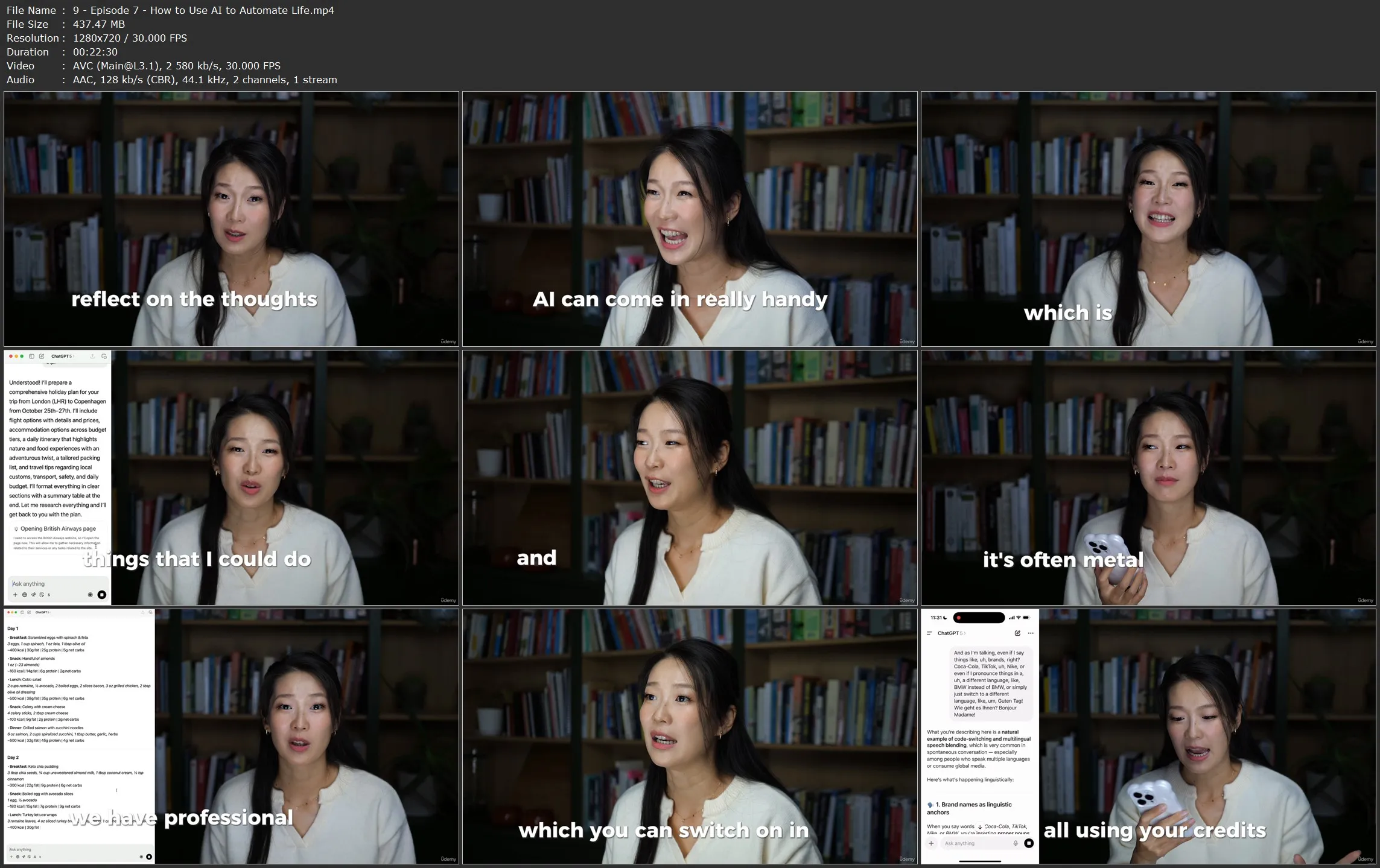Expand the Opening British Airways page thought
Image resolution: width=1380 pixels, height=868 pixels.
57,528
